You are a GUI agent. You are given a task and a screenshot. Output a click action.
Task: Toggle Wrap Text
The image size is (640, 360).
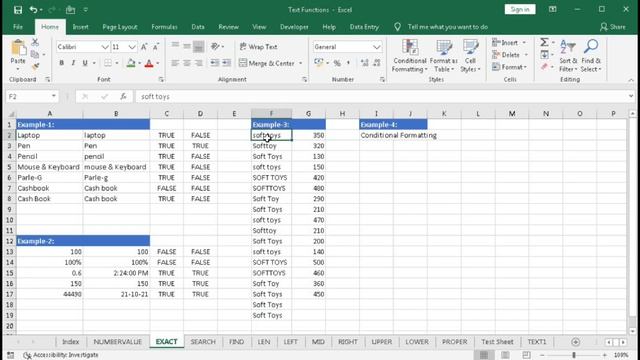tap(259, 47)
